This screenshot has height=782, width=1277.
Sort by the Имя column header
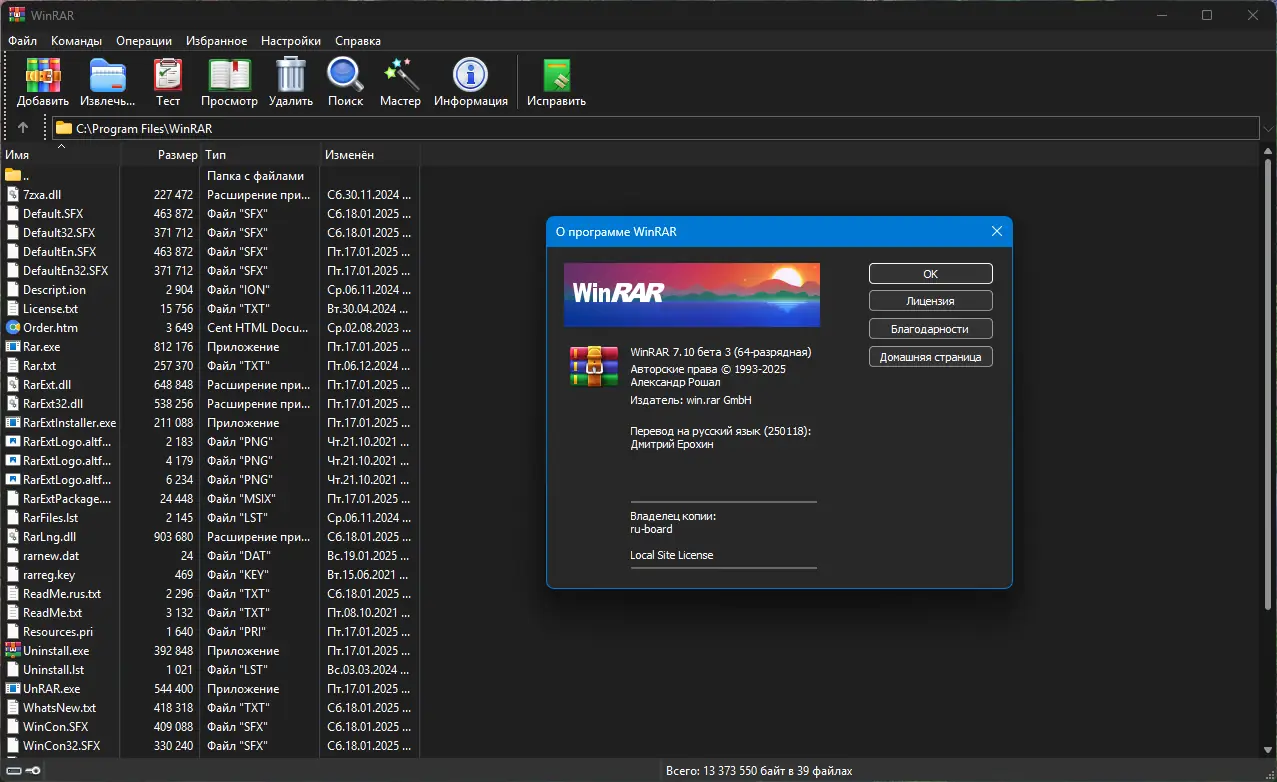click(60, 155)
